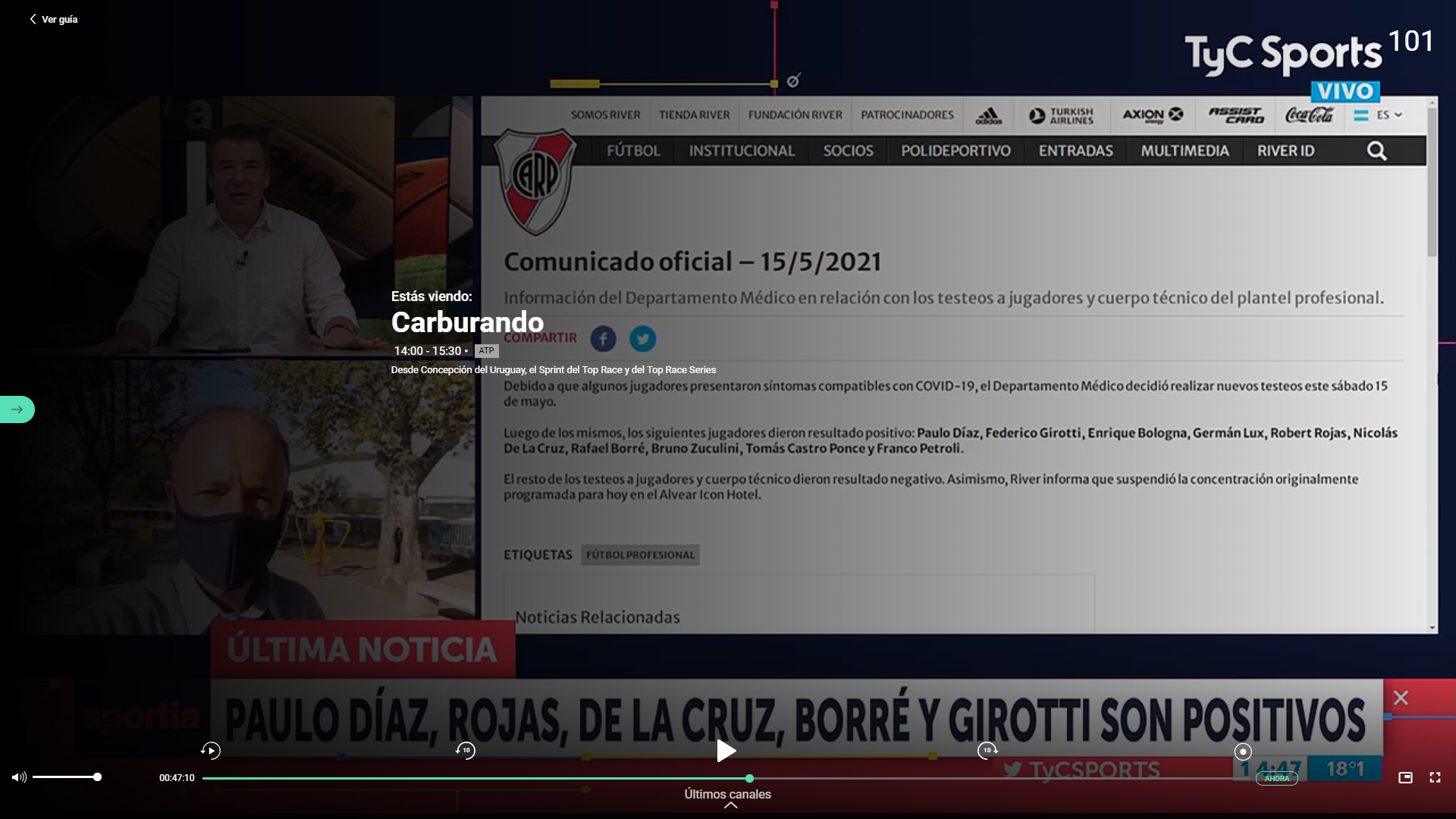Restart the program from the beginning

pyautogui.click(x=211, y=751)
